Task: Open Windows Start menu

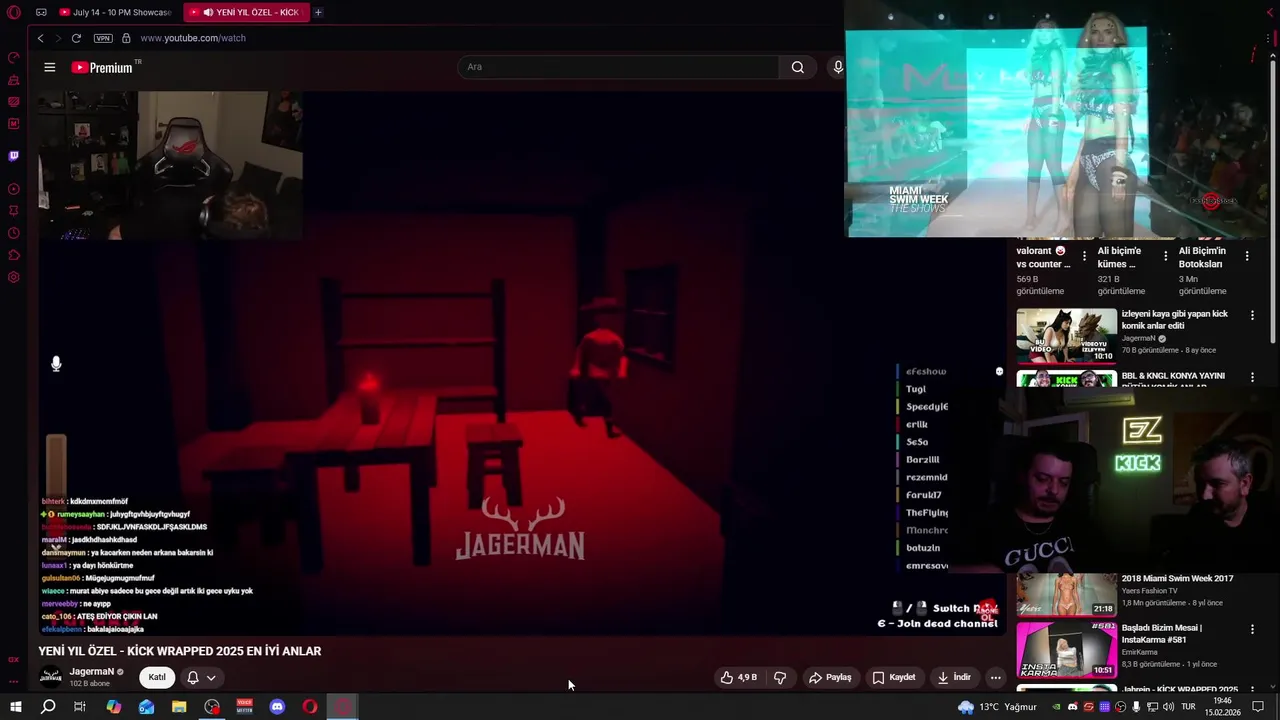Action: coord(15,707)
